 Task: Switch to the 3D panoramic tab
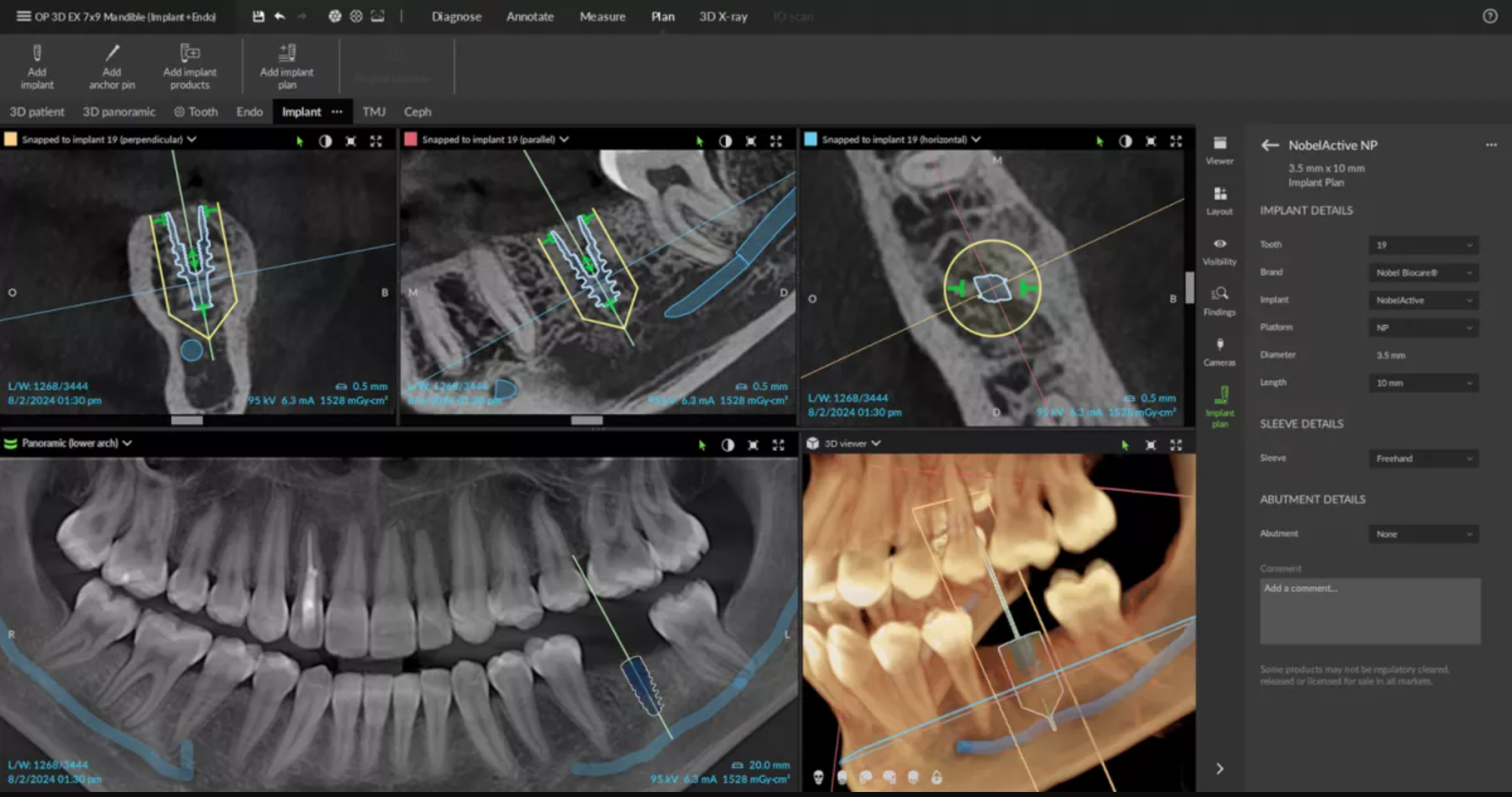pos(118,111)
